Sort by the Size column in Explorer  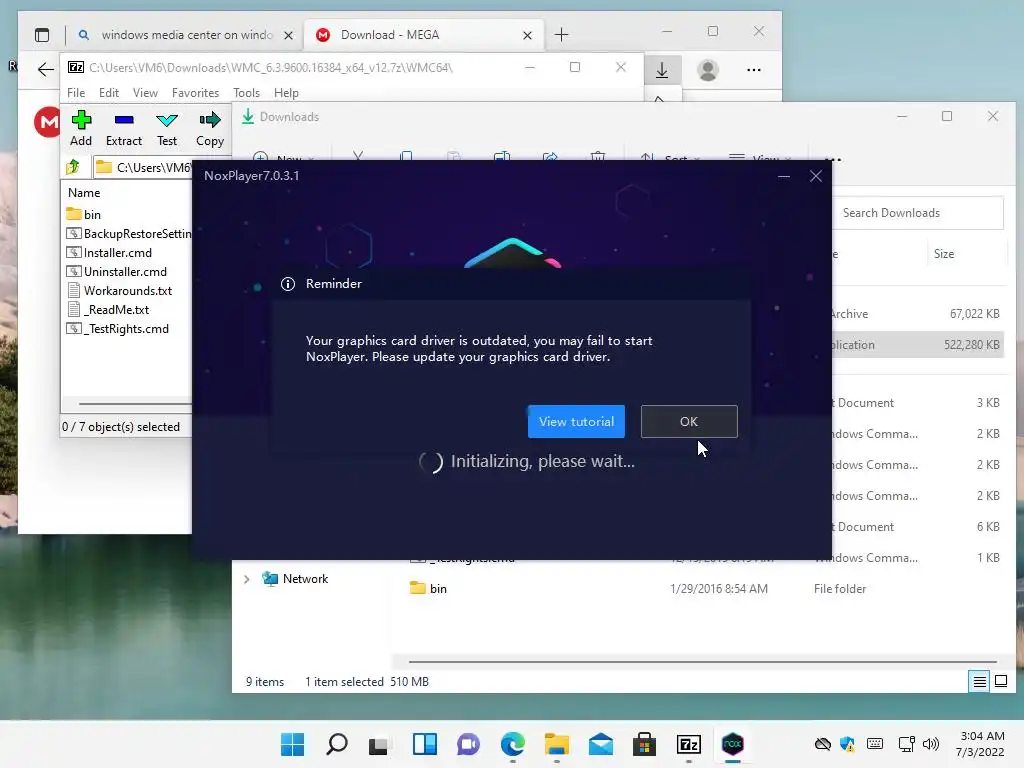pos(944,254)
